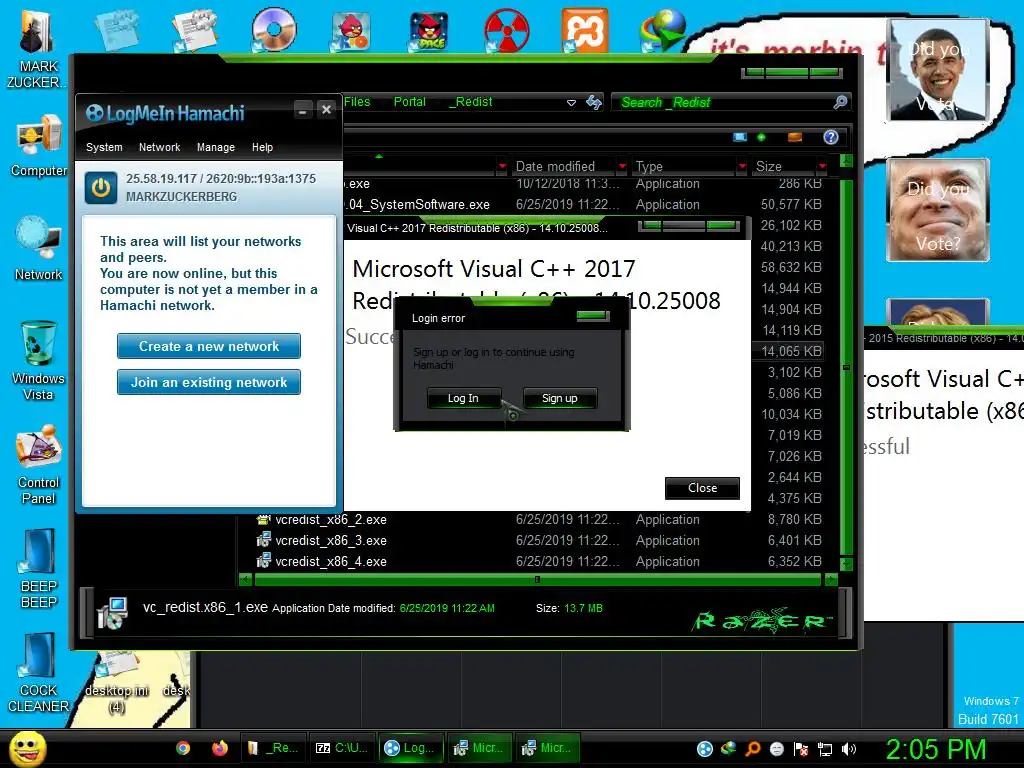Open the Hamachi Help menu
Viewport: 1024px width, 768px height.
[263, 148]
